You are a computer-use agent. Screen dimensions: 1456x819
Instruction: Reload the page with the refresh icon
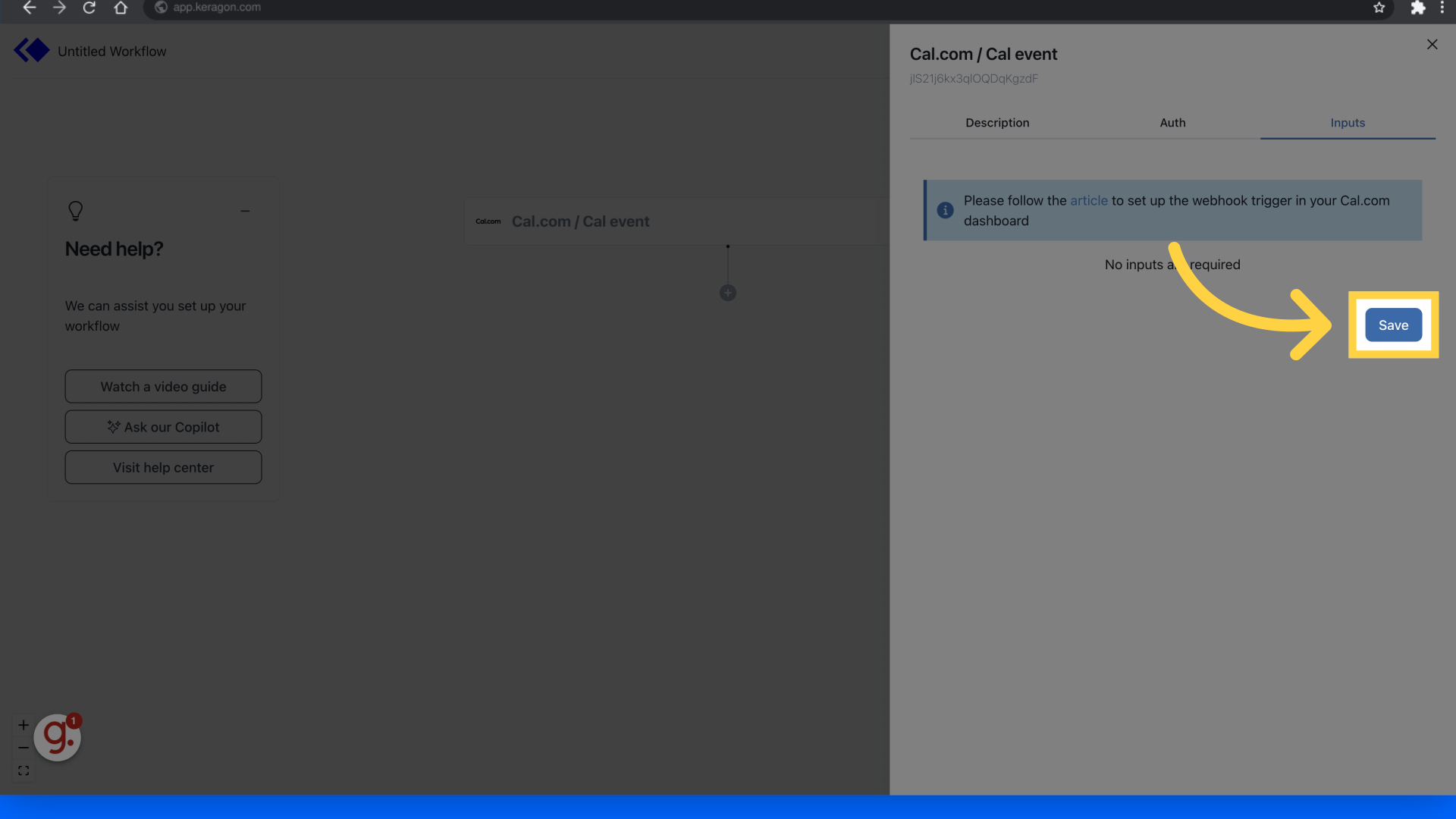[x=89, y=8]
